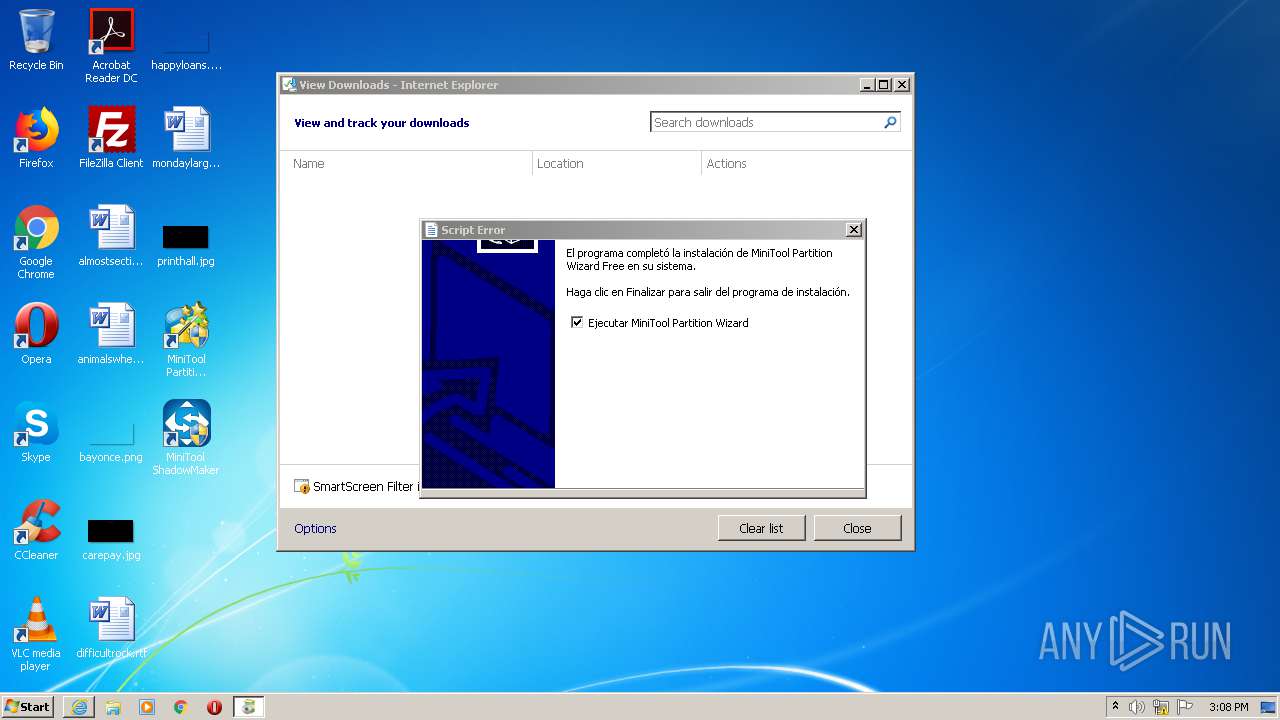Launch the Opera desktop shortcut
This screenshot has width=1280, height=720.
[36, 334]
